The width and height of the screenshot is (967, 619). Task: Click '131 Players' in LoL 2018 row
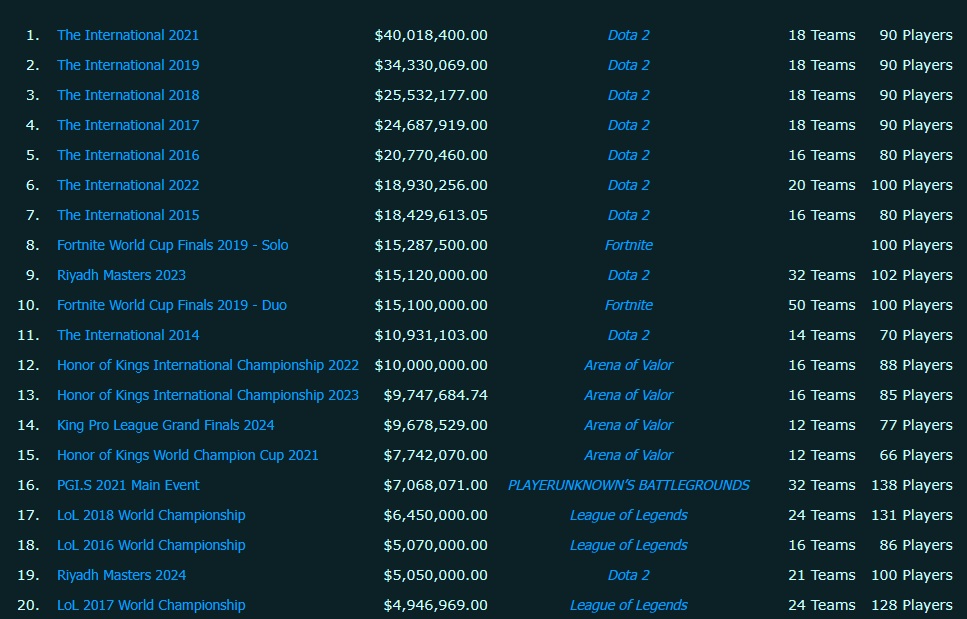[911, 515]
